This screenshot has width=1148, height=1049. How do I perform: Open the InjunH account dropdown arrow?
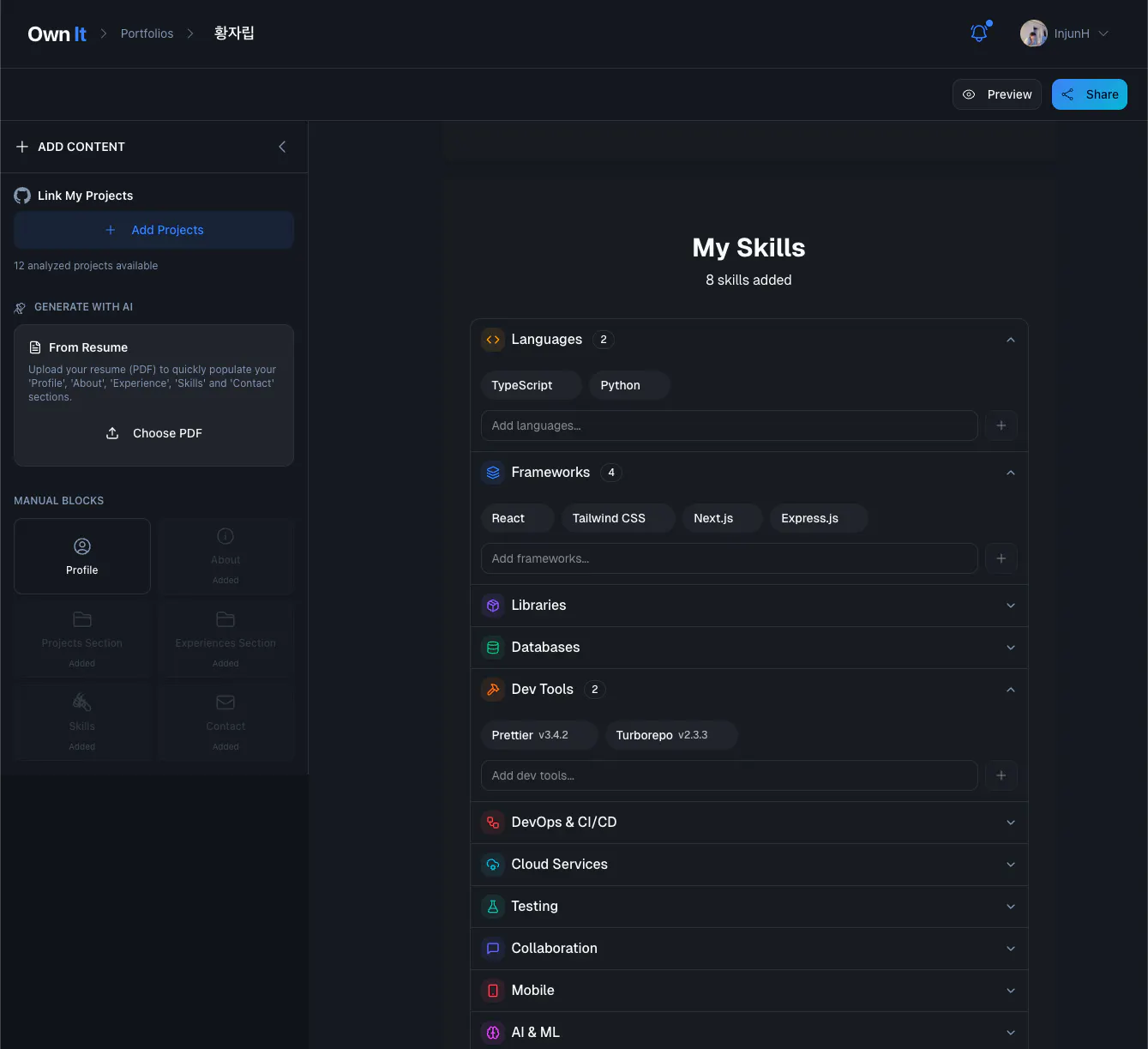[1103, 33]
